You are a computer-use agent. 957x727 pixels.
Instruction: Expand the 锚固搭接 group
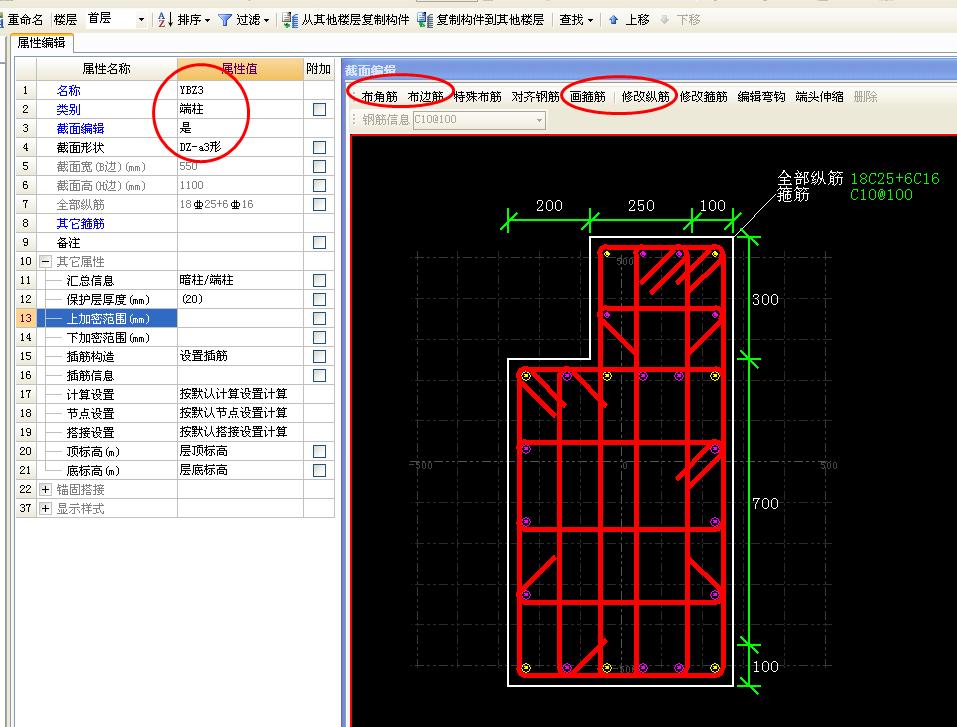[x=45, y=490]
